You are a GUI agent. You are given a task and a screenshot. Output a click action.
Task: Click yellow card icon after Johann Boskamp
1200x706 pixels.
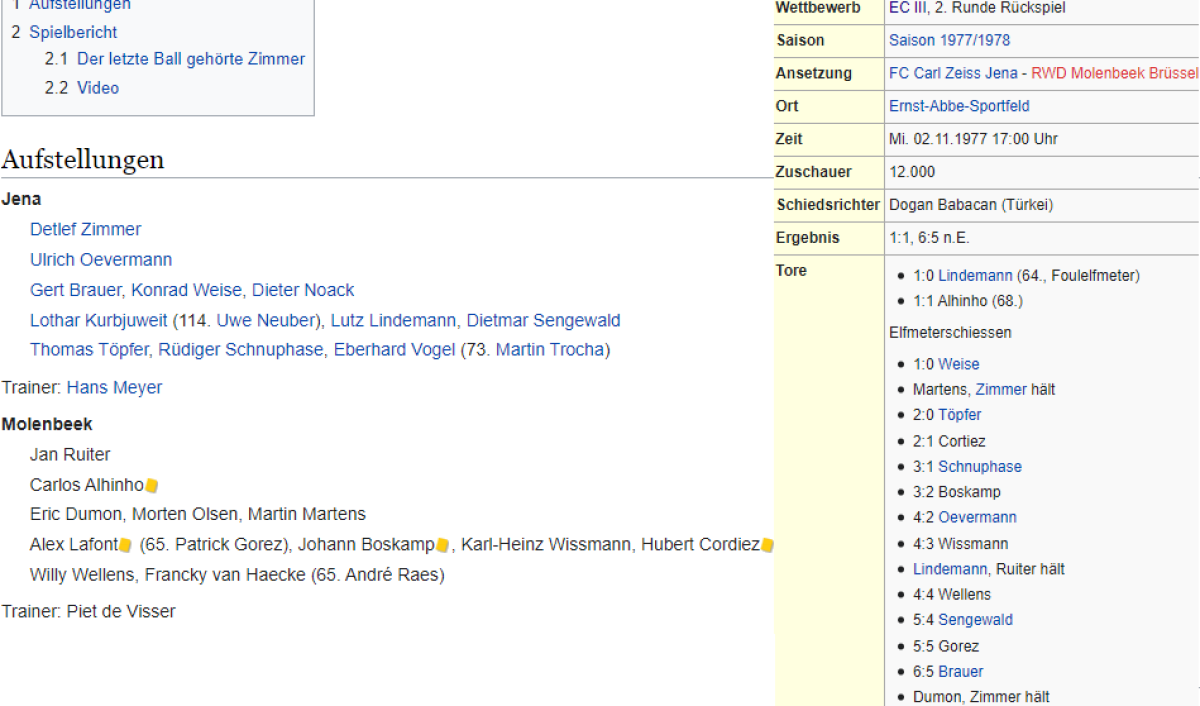point(442,546)
